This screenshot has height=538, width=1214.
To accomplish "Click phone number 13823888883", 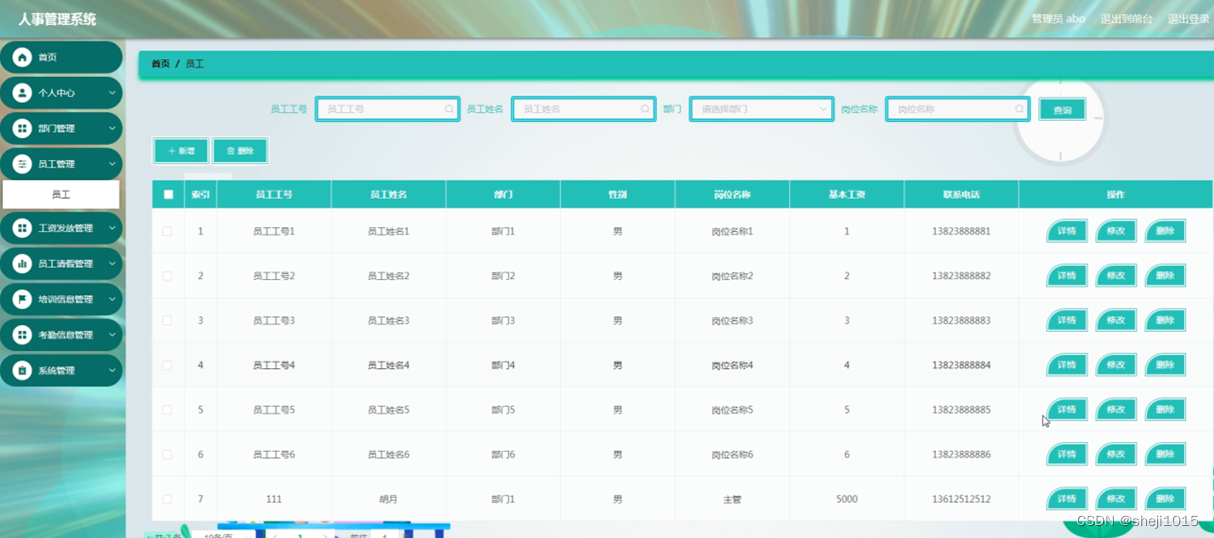I will point(961,321).
